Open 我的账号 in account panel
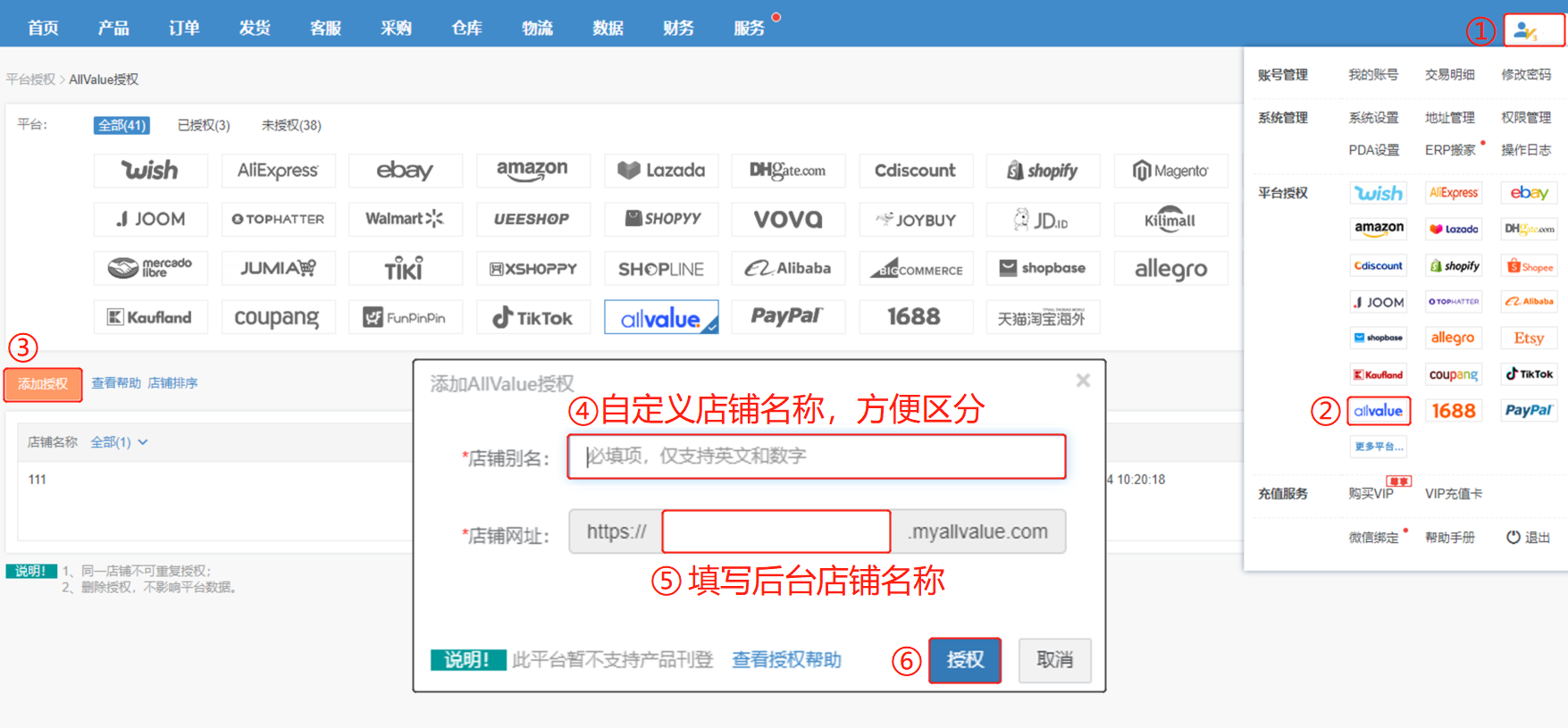The width and height of the screenshot is (1568, 728). (1373, 74)
